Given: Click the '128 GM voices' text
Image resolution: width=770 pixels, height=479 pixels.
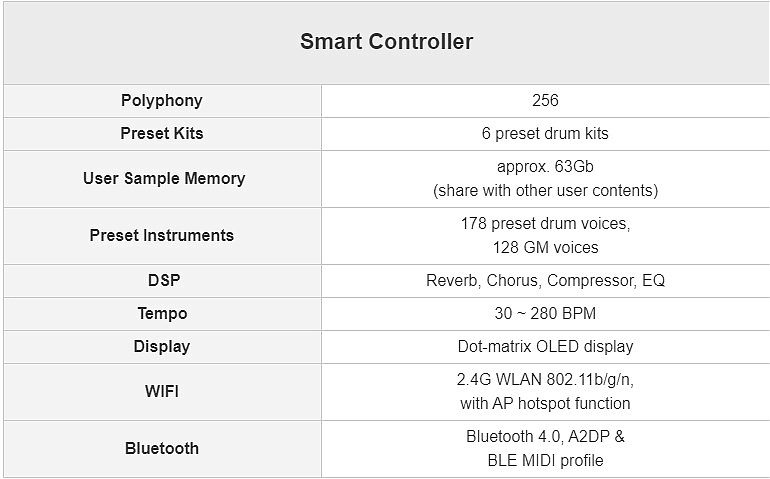Looking at the screenshot, I should tap(545, 247).
